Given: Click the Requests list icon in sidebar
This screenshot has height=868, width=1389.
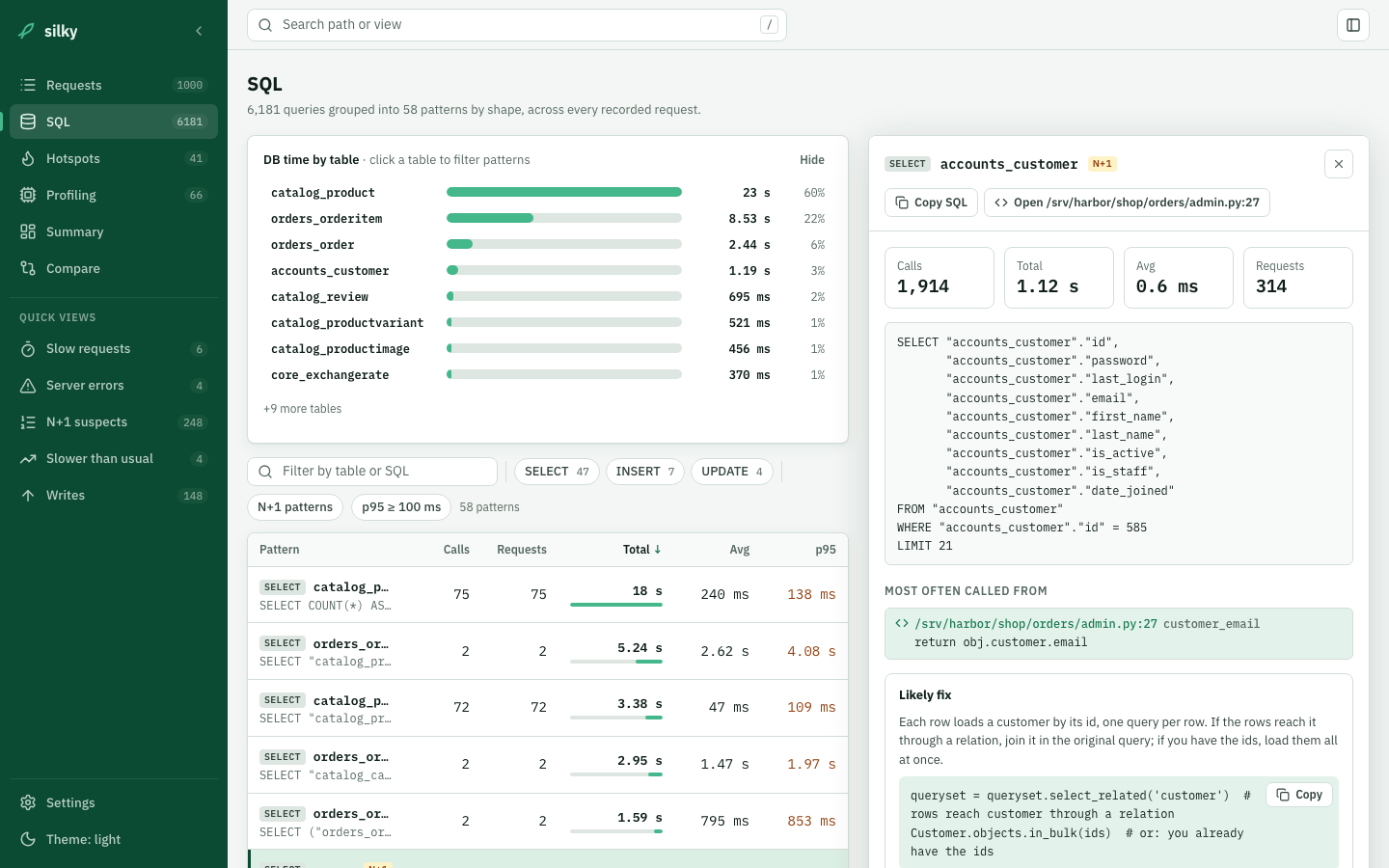Looking at the screenshot, I should point(28,85).
